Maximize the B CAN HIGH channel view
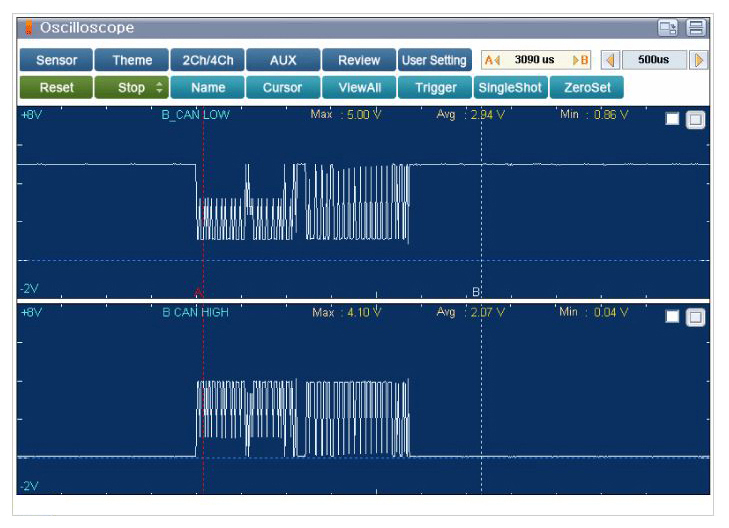This screenshot has height=528, width=729. pos(696,317)
